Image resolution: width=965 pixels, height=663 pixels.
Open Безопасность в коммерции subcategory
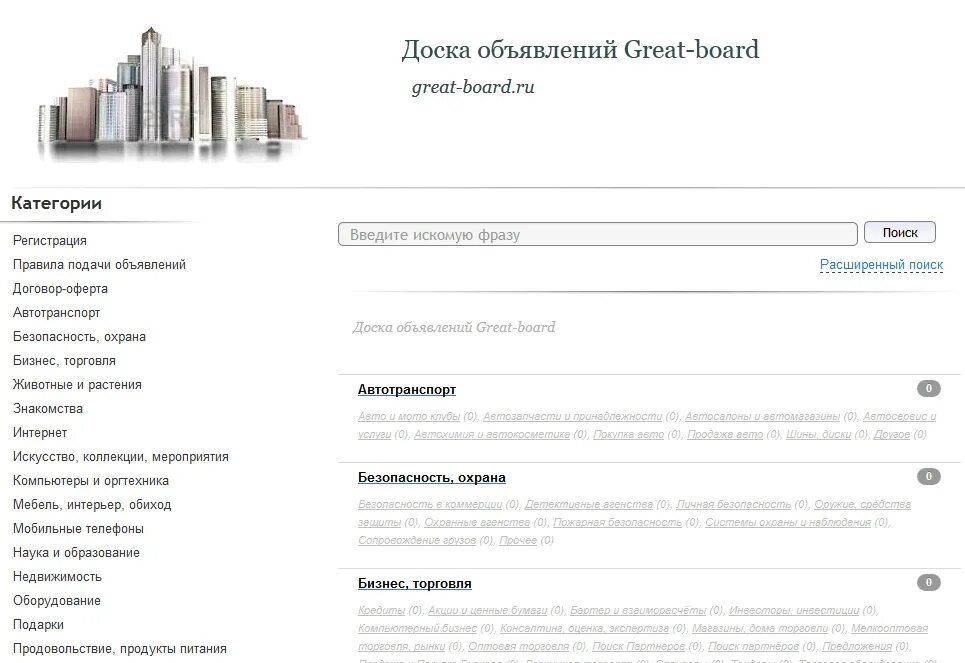point(430,505)
